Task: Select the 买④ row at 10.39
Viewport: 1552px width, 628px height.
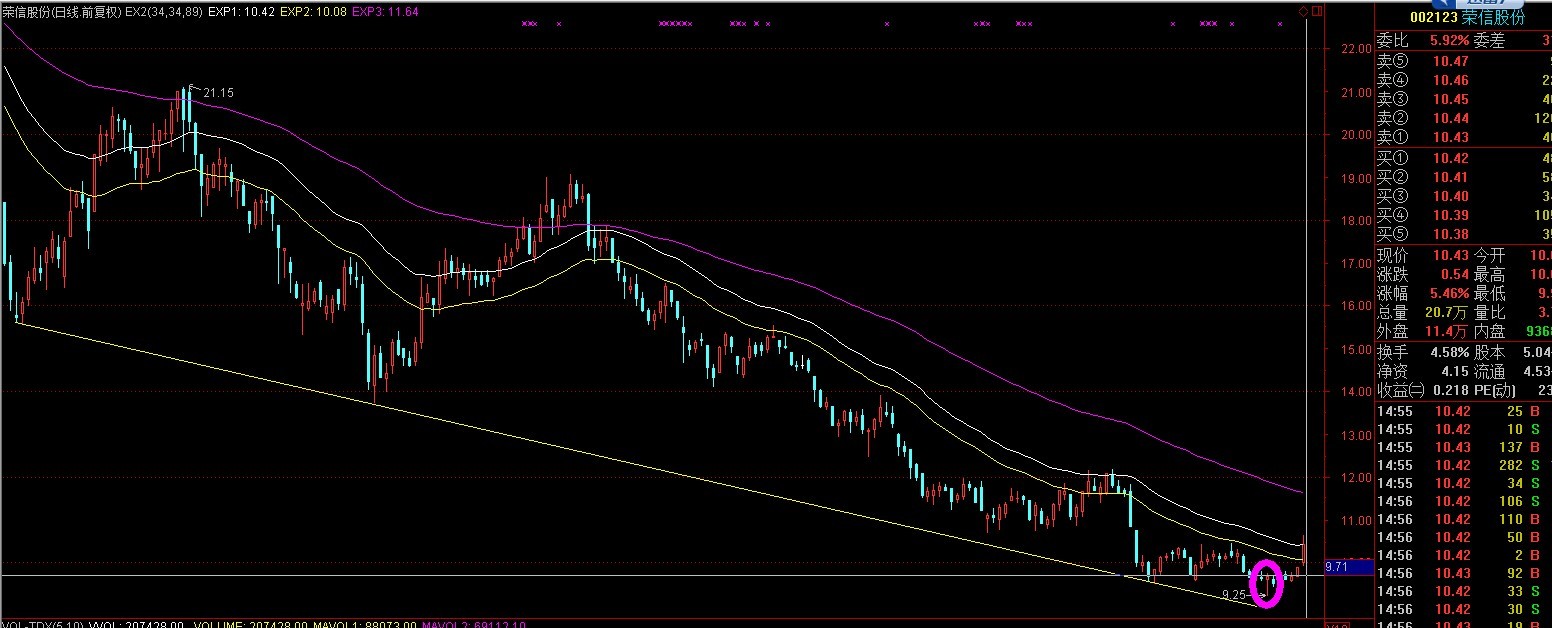Action: coord(1464,215)
